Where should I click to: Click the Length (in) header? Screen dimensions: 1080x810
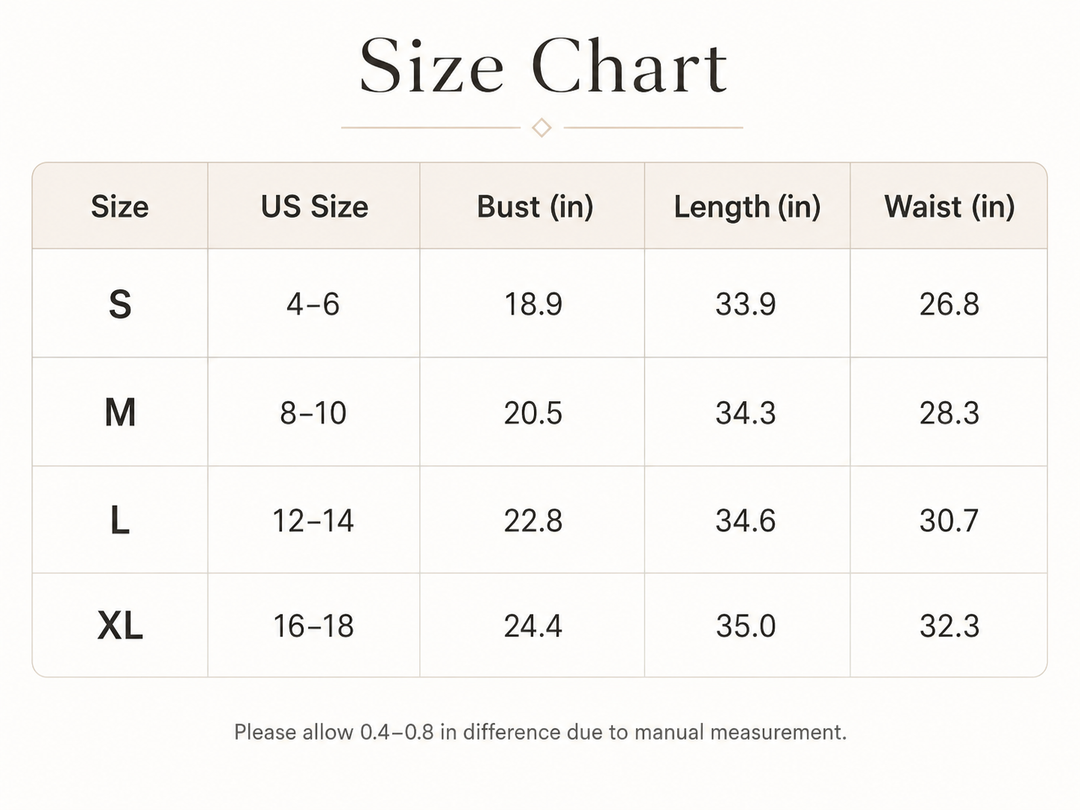747,207
